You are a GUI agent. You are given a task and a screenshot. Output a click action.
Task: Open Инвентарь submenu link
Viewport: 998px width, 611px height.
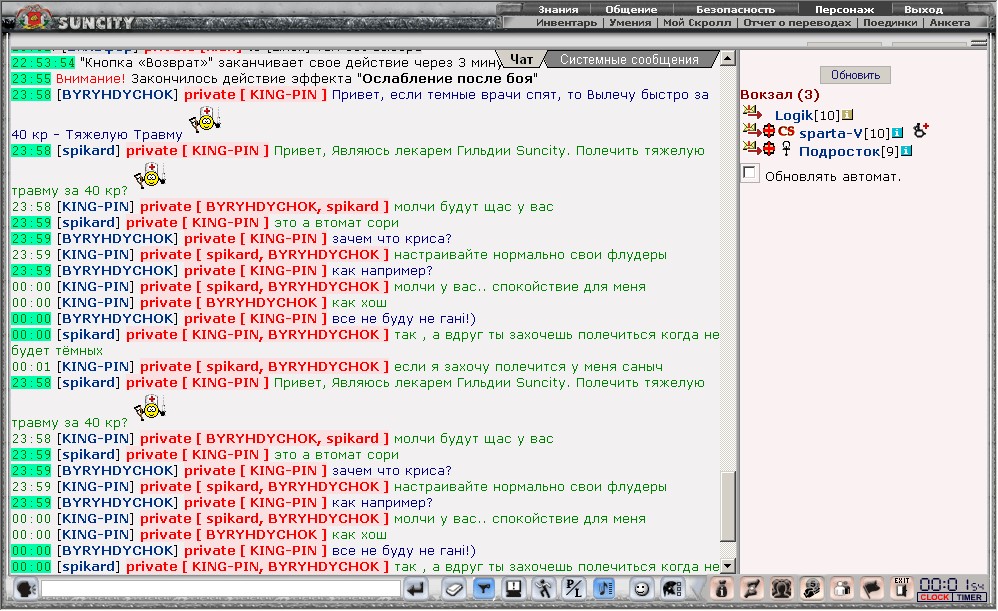(x=566, y=23)
